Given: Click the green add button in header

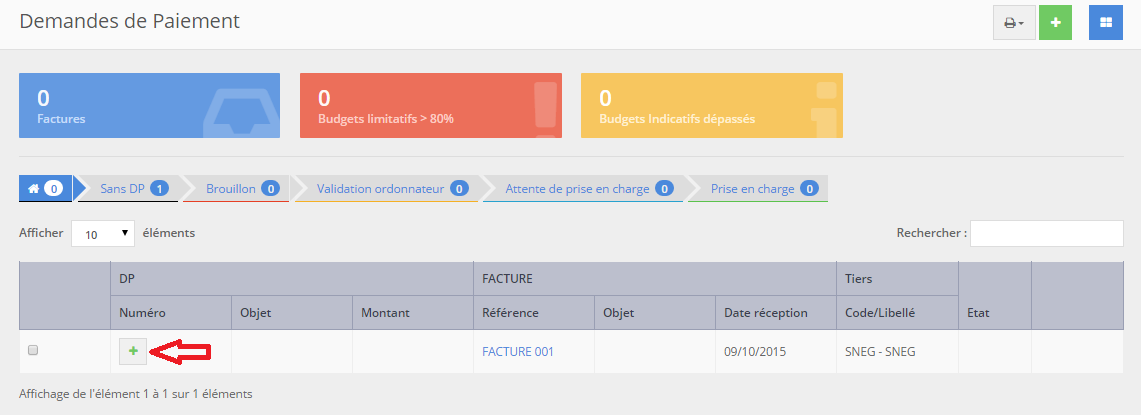Looking at the screenshot, I should pyautogui.click(x=1055, y=22).
